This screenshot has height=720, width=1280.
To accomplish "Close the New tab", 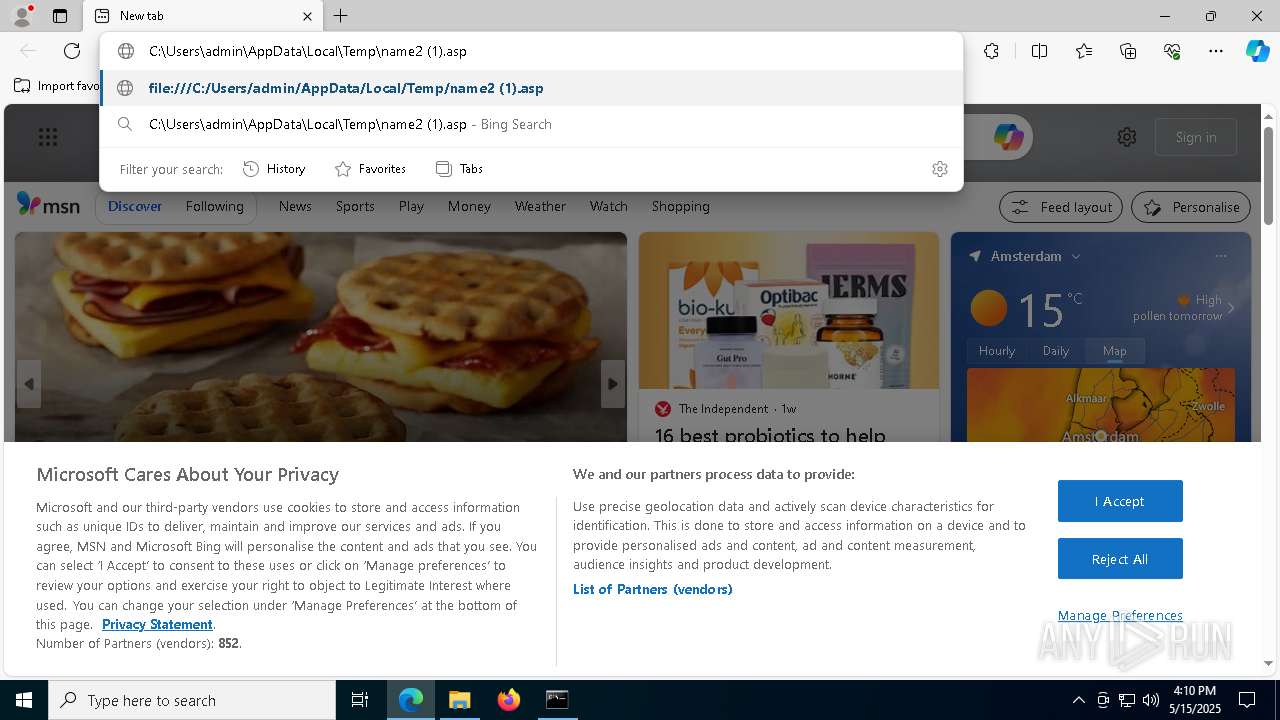I will click(307, 16).
